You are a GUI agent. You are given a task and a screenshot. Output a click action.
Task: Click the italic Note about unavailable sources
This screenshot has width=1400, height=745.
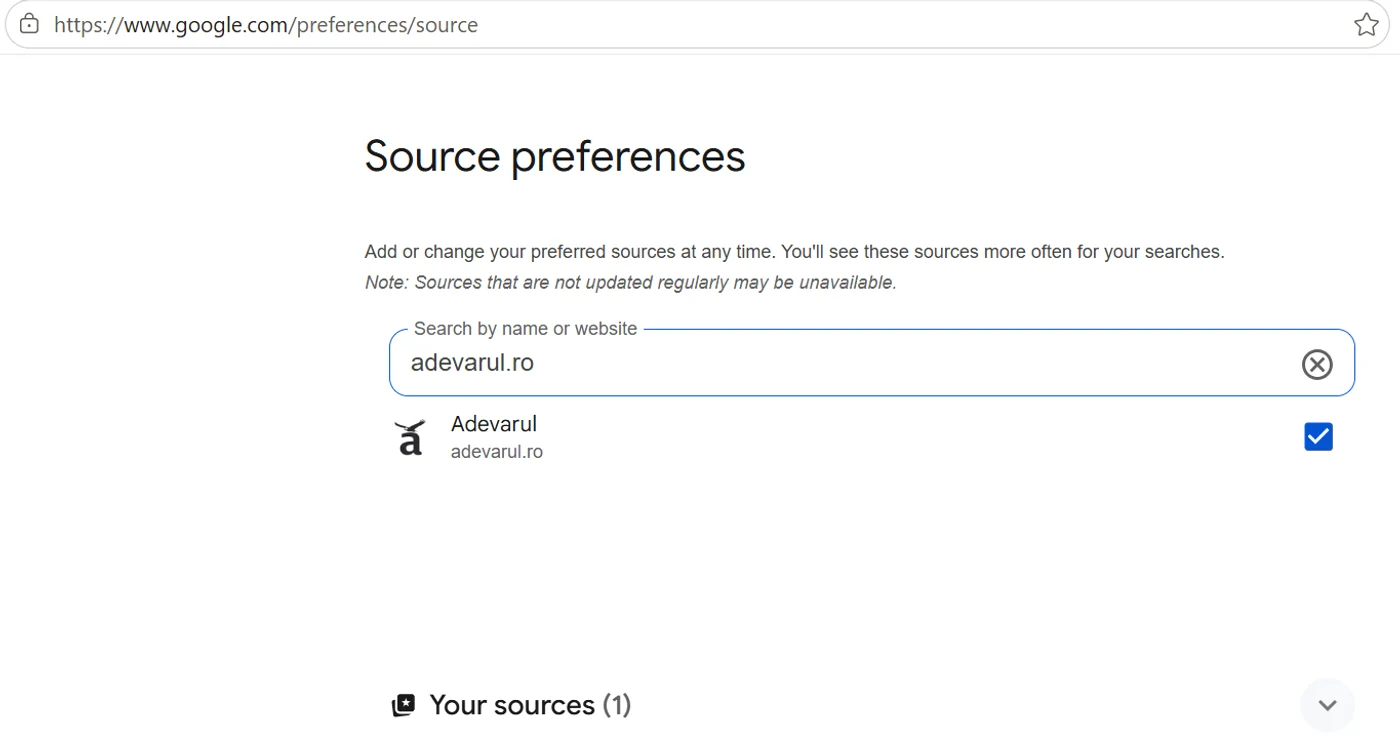pos(631,283)
